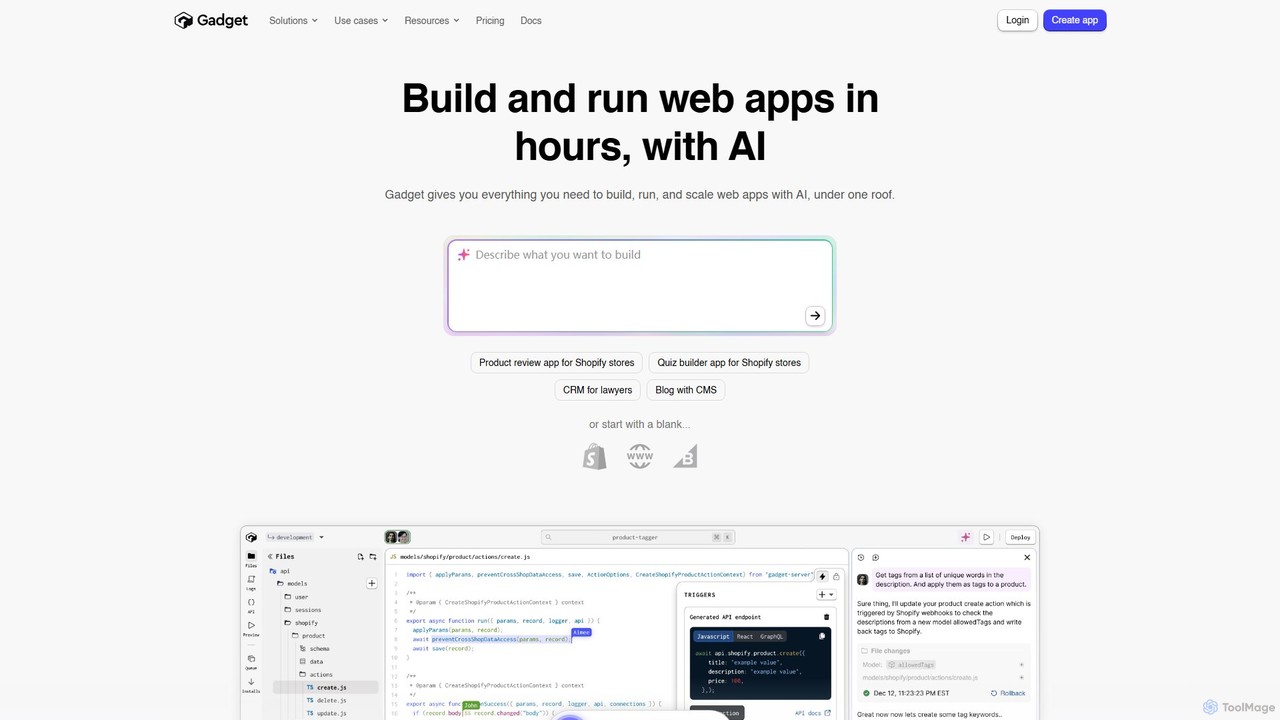Image resolution: width=1280 pixels, height=720 pixels.
Task: Delete the Generated API endpoint trigger via trash icon
Action: pos(826,617)
